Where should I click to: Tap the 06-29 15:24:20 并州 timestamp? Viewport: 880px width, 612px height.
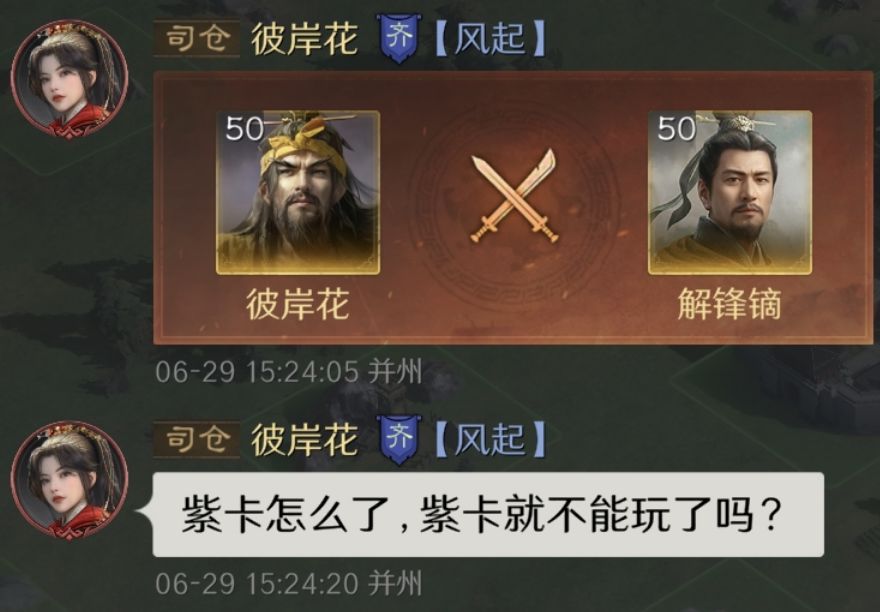click(288, 583)
